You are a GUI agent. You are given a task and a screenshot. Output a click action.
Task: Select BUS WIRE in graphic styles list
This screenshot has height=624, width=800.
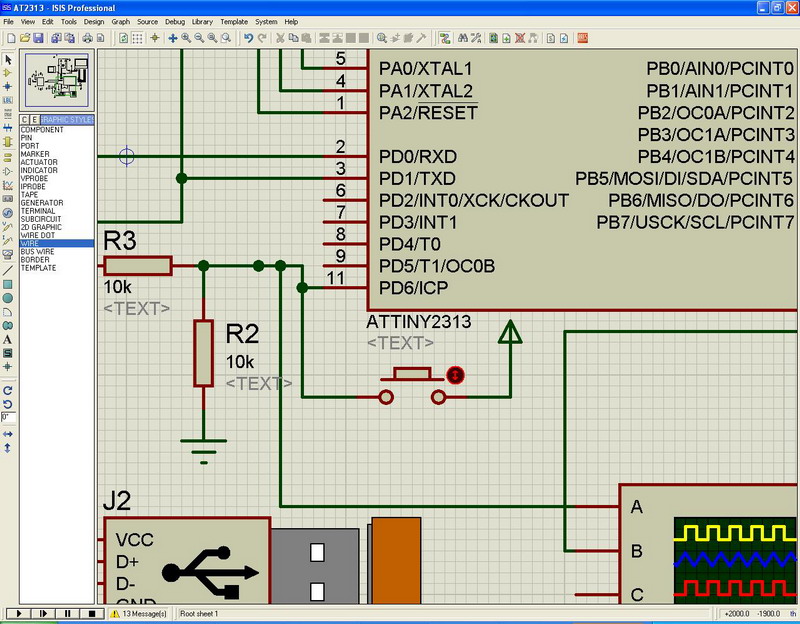click(x=37, y=251)
